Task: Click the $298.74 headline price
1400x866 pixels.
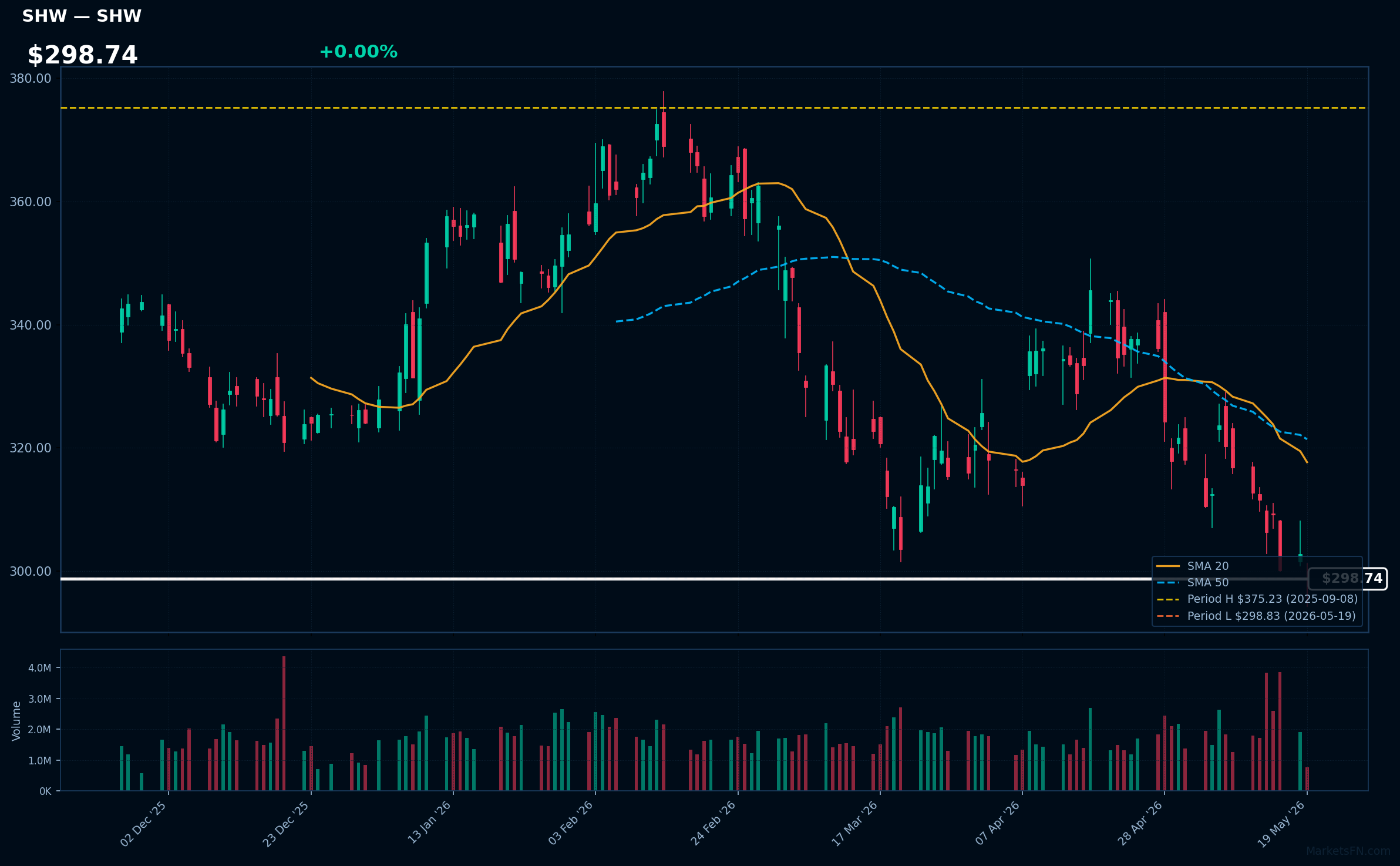Action: (x=82, y=55)
